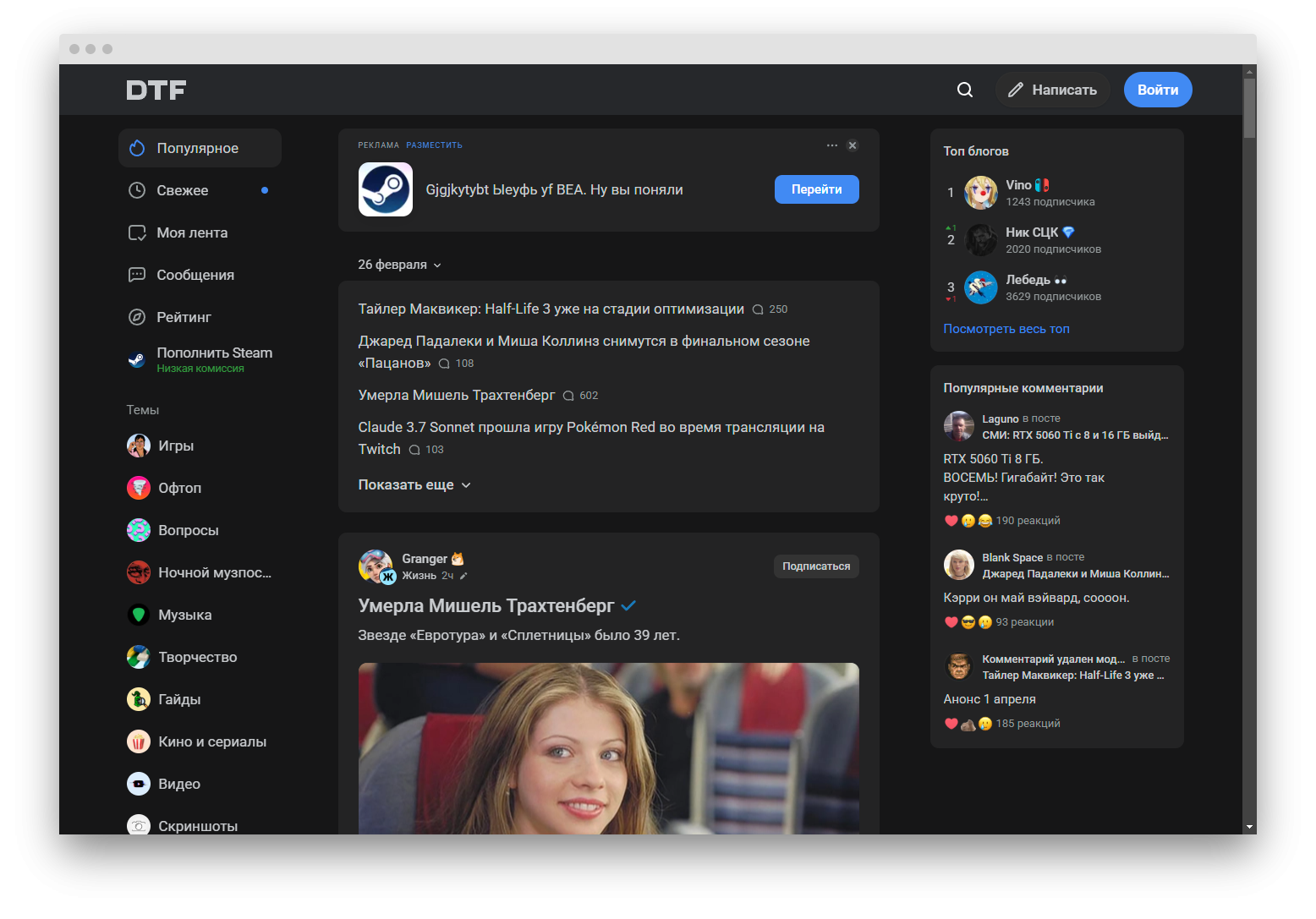
Task: Click the clock icon beside Свежее
Action: click(137, 190)
